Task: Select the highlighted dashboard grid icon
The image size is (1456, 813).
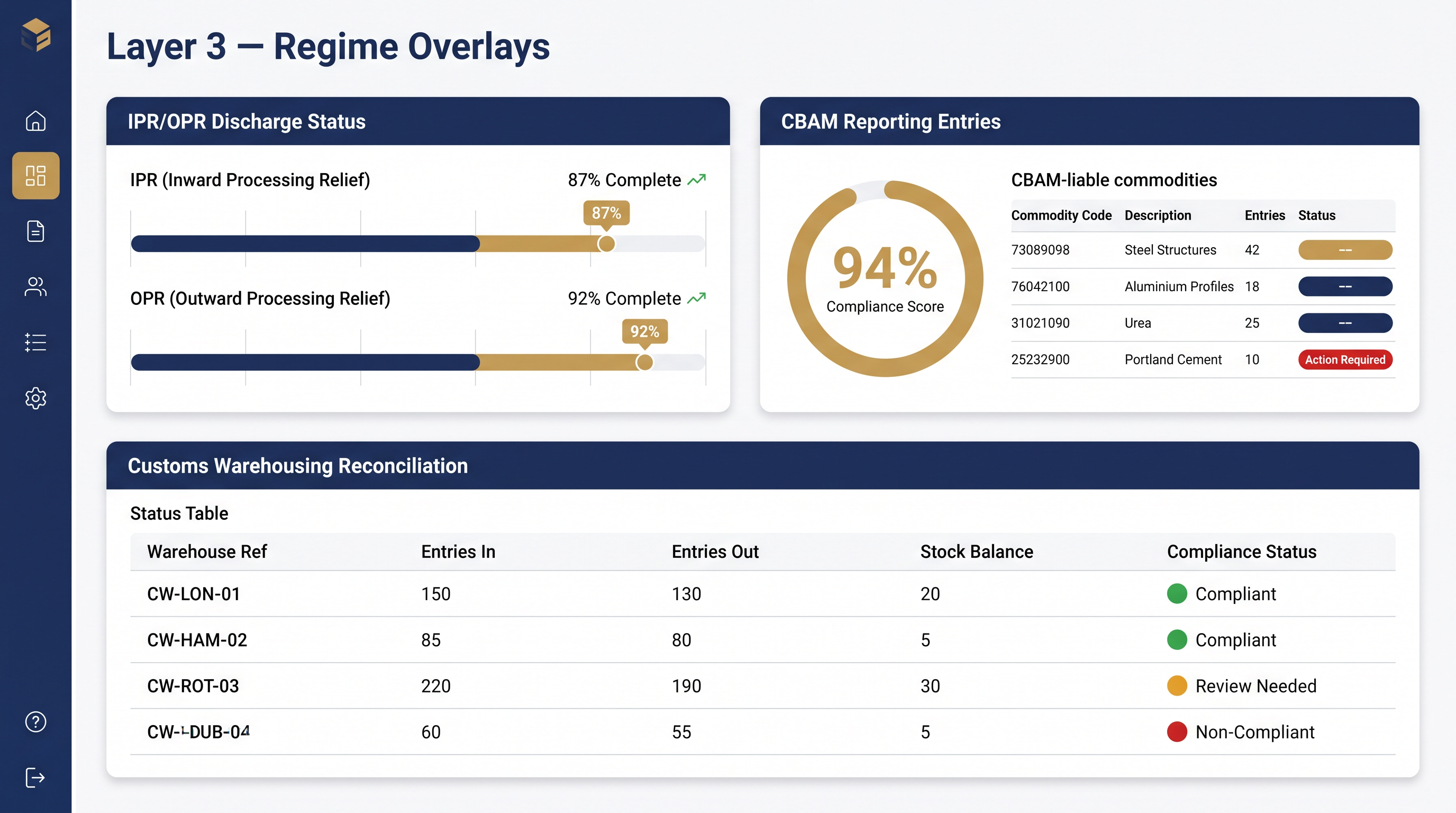Action: point(35,175)
